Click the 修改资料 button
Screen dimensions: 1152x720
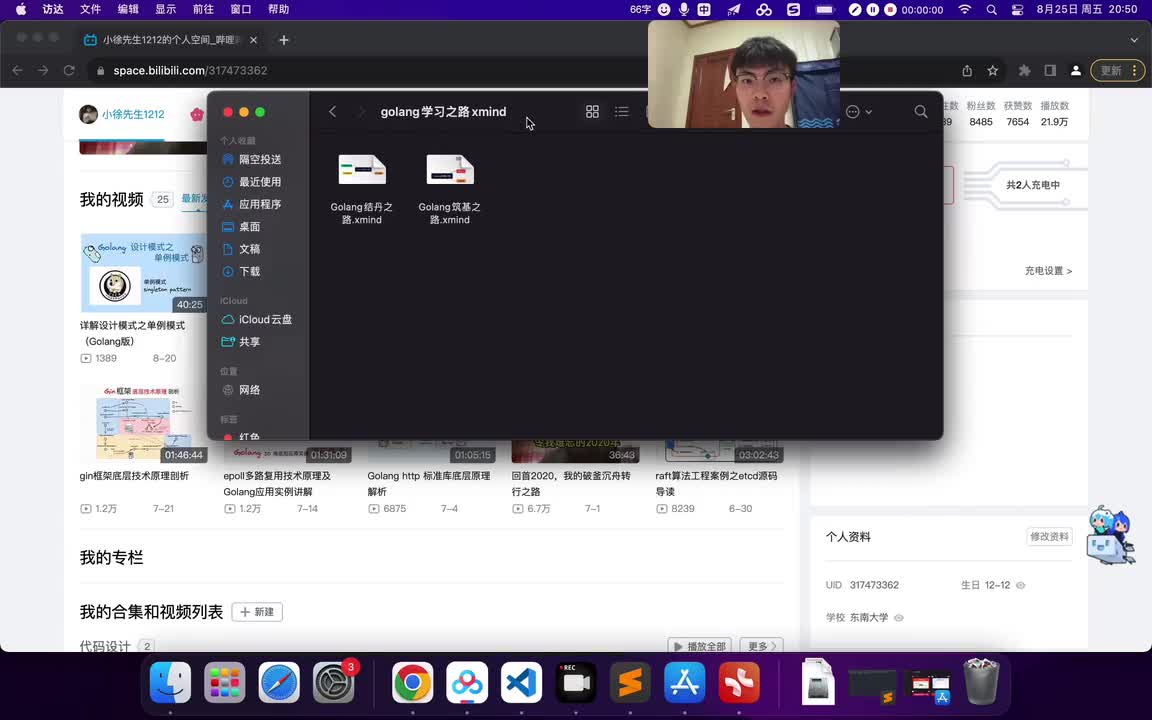[x=1049, y=536]
